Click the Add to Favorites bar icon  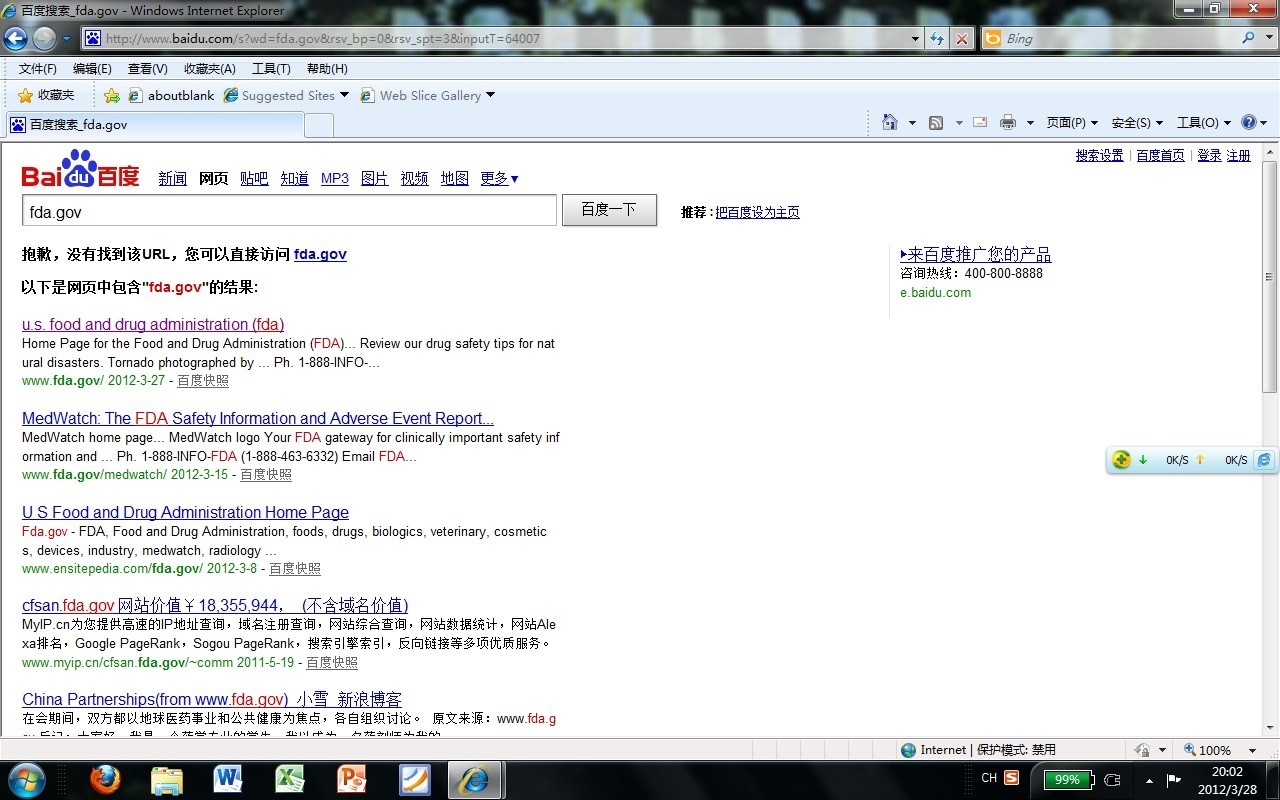point(112,96)
